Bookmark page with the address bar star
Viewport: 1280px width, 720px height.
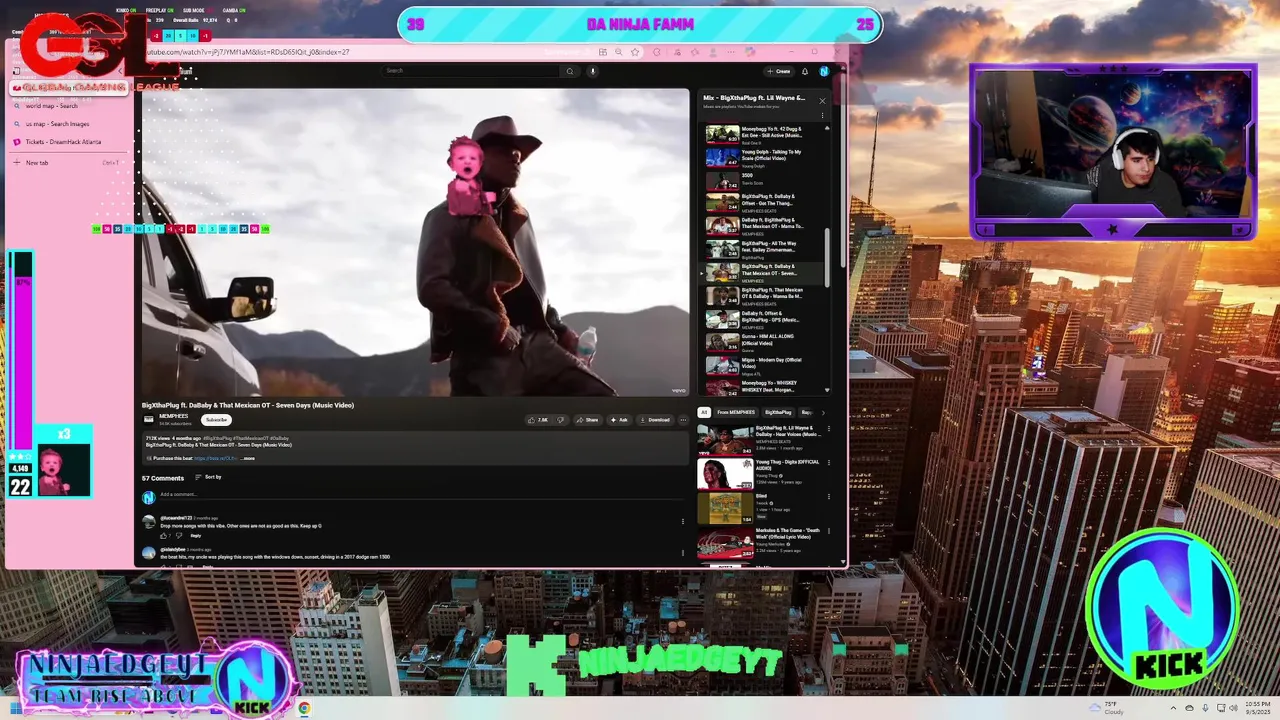click(634, 52)
